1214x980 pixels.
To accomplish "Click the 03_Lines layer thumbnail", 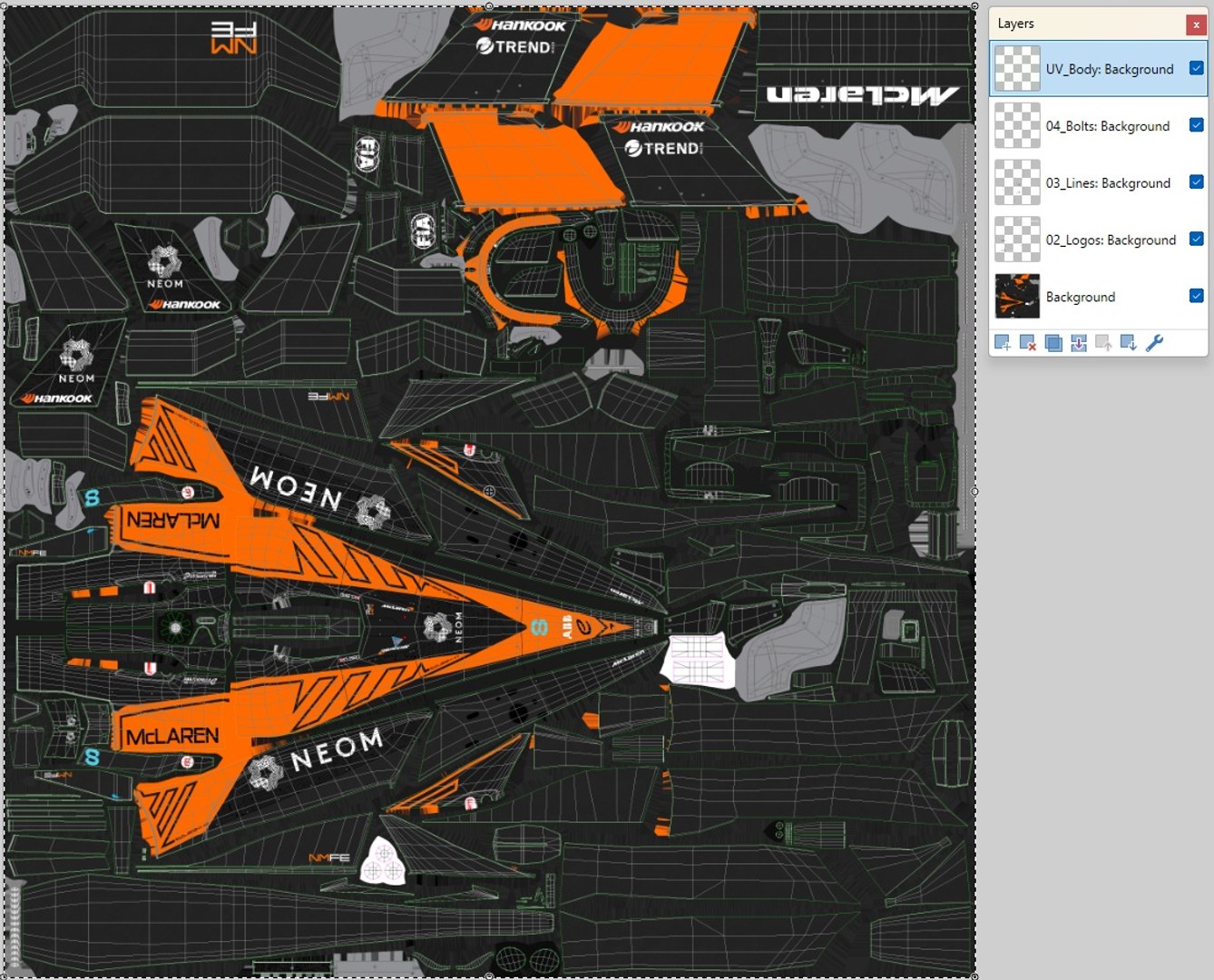I will coord(1017,182).
